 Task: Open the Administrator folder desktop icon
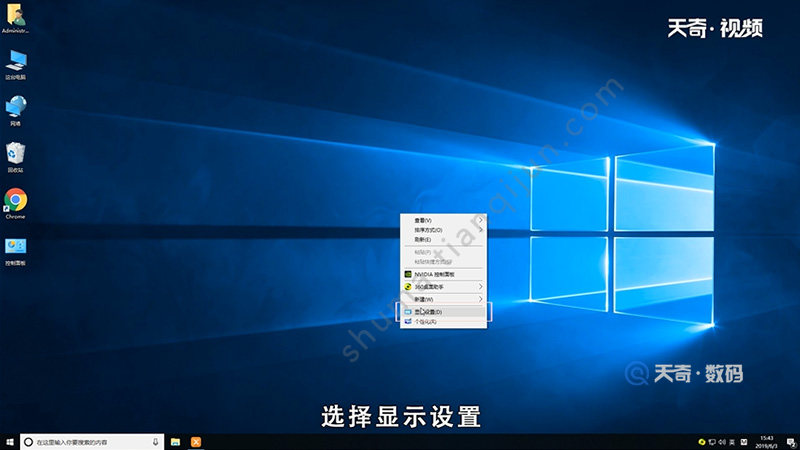15,18
